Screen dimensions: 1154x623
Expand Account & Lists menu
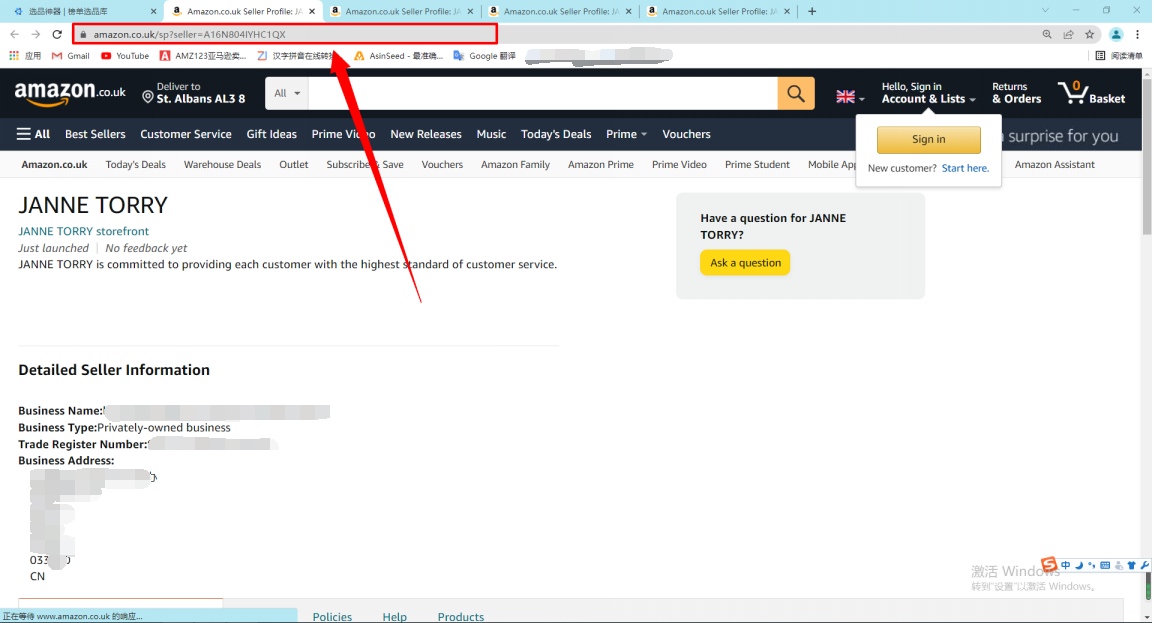coord(928,93)
